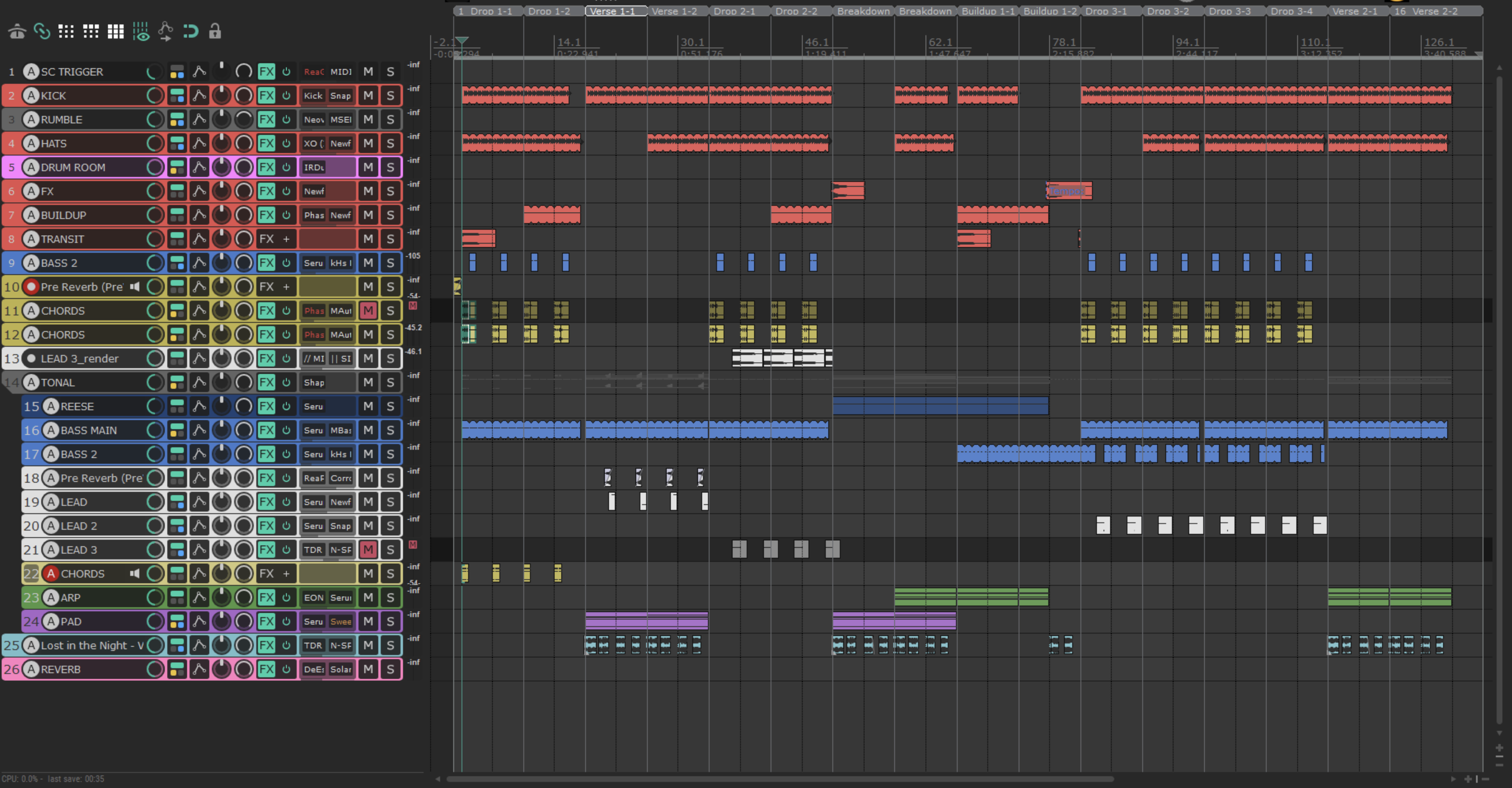This screenshot has width=1512, height=788.
Task: Open the empty FX button on TRANSIT track
Action: (266, 239)
